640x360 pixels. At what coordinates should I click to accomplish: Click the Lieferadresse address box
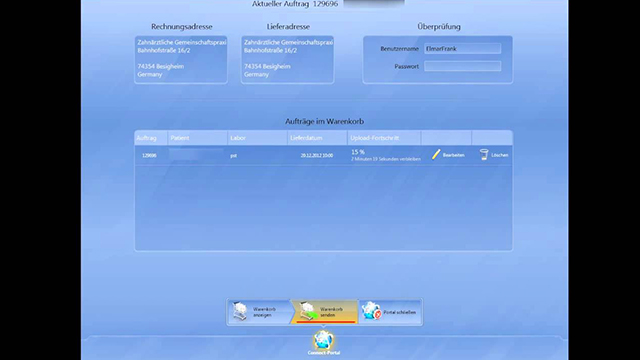[x=287, y=60]
